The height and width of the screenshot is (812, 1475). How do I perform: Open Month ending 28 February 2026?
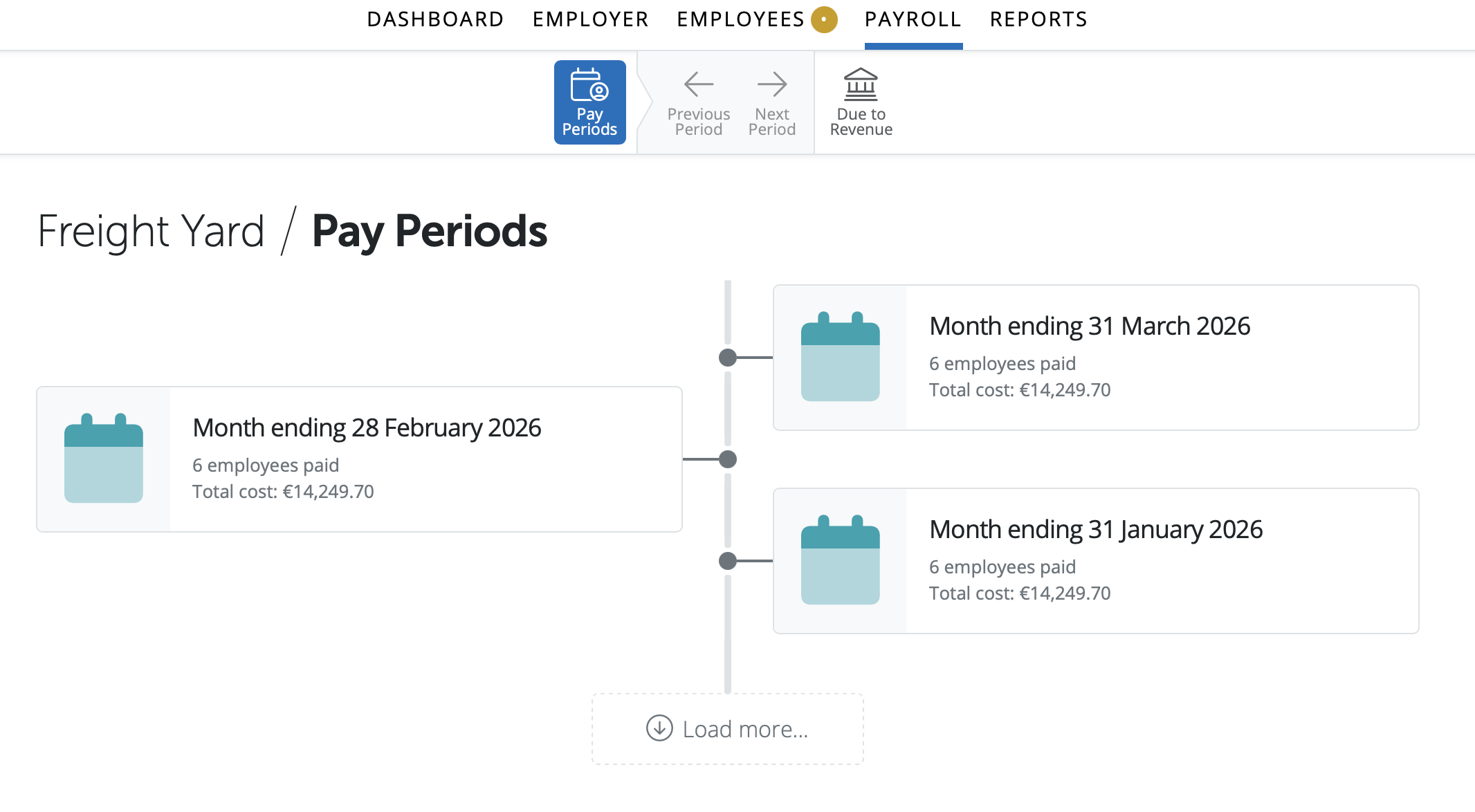[x=367, y=428]
